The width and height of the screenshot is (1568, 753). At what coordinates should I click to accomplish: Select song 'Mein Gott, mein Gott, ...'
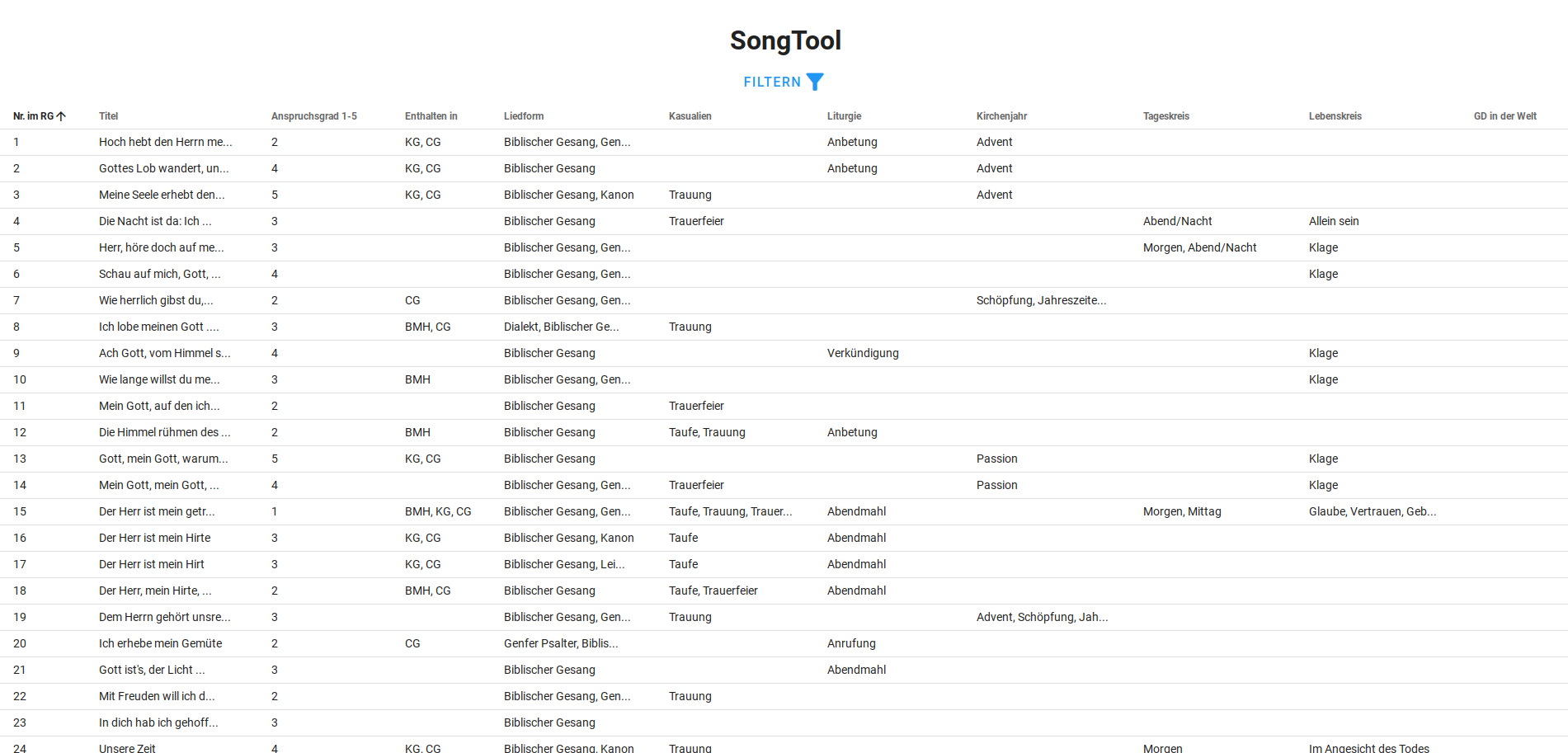point(159,485)
